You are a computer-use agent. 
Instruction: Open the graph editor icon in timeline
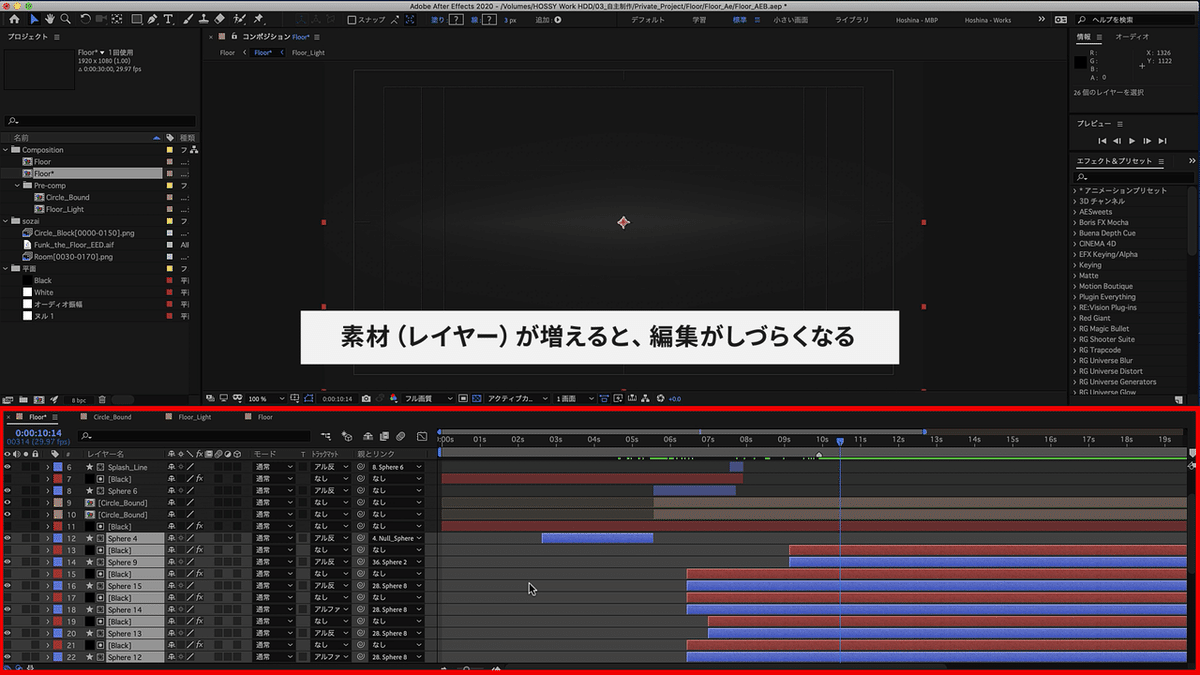421,436
